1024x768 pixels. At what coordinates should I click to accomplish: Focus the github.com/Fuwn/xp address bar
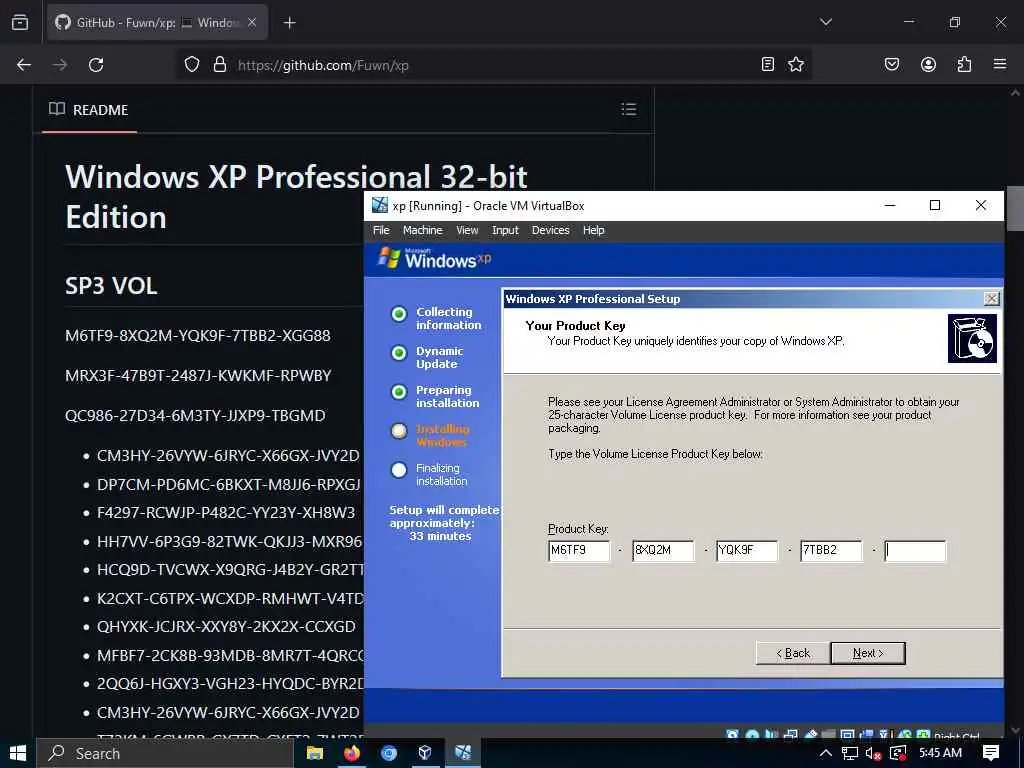[493, 65]
